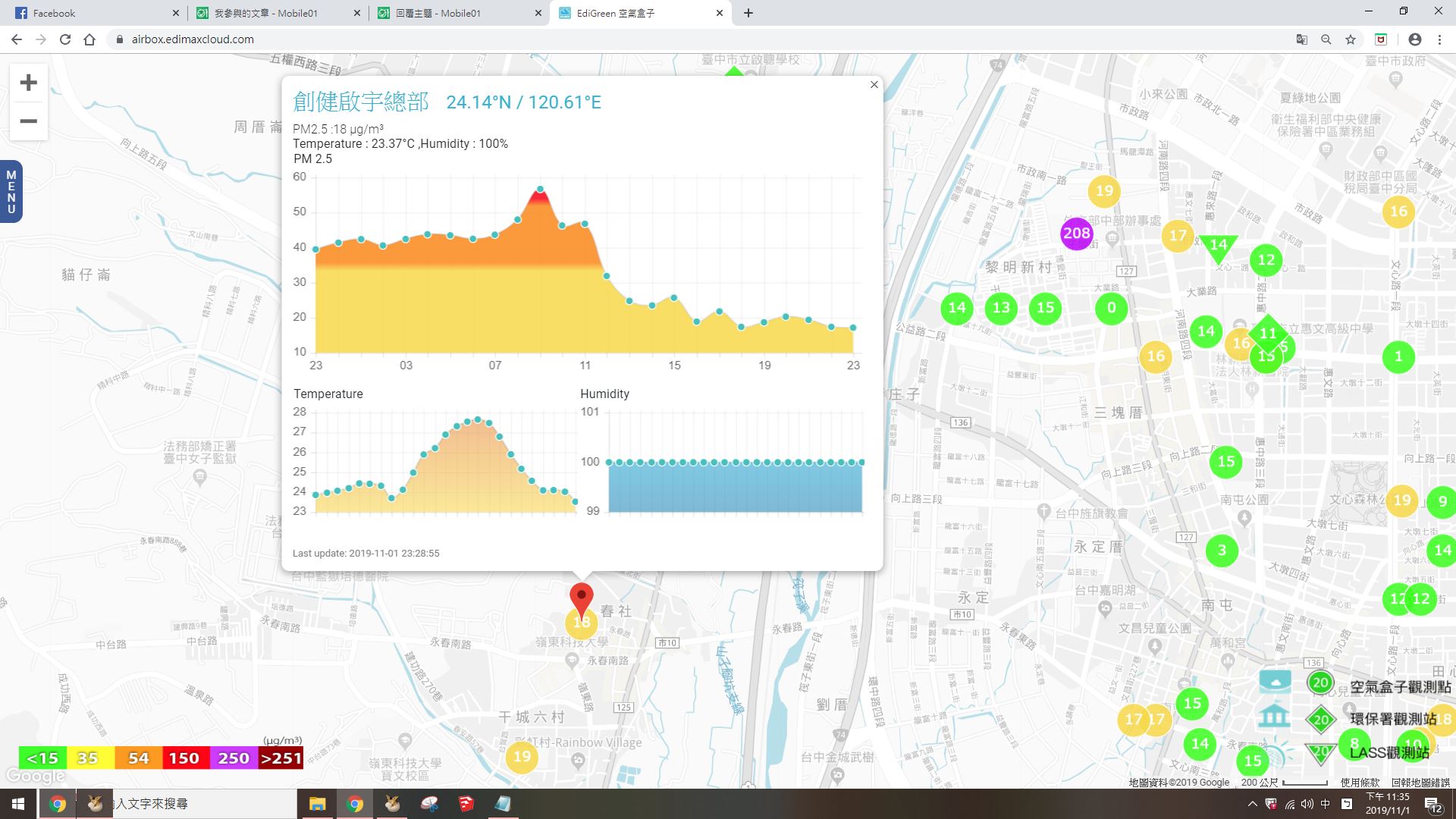Toggle the AirBox station layer icon

(x=1275, y=681)
